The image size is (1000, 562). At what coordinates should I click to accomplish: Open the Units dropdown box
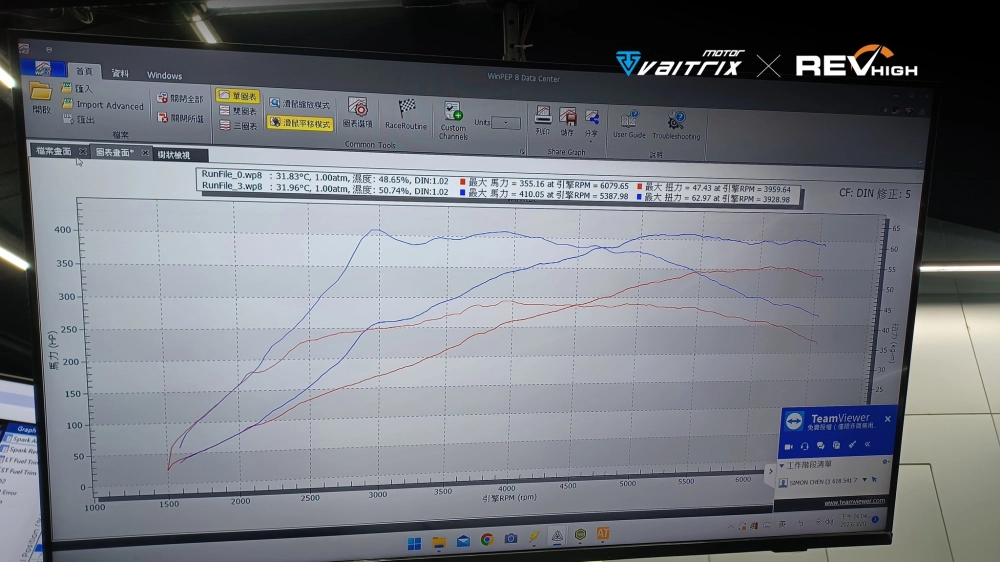click(508, 123)
